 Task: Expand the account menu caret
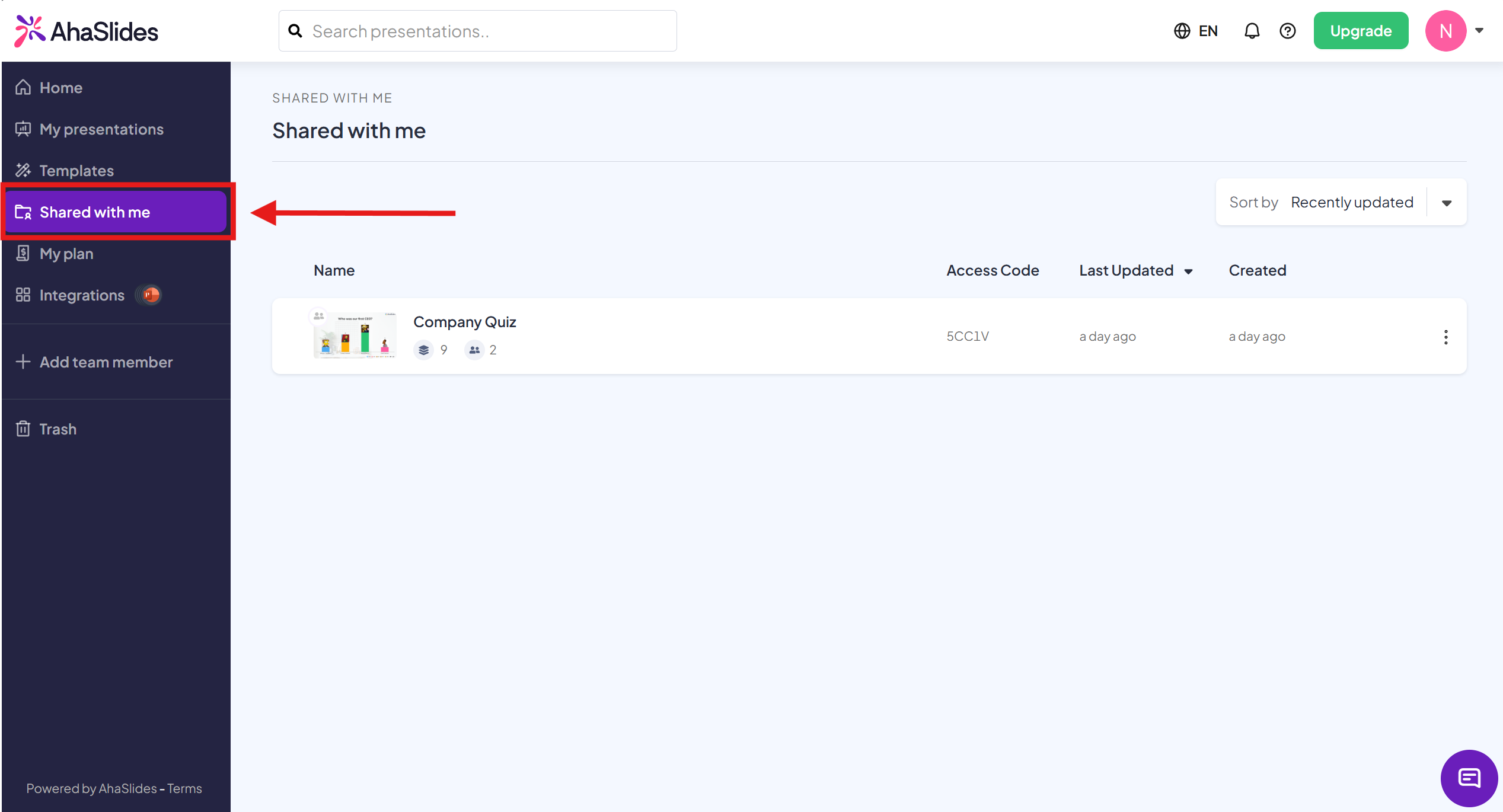click(x=1479, y=31)
